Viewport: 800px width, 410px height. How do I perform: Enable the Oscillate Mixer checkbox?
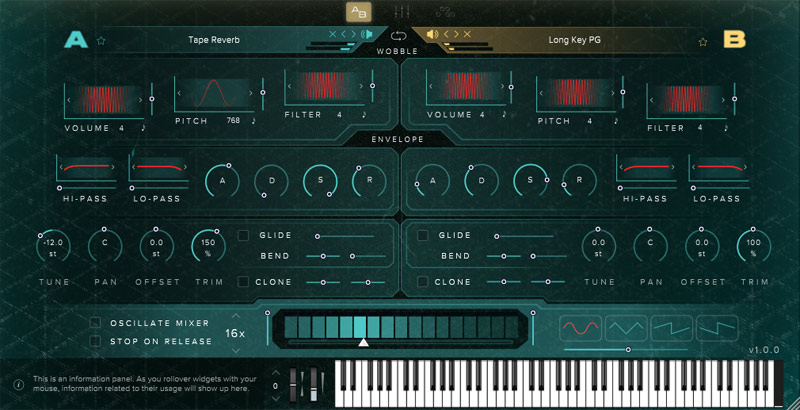pos(96,322)
